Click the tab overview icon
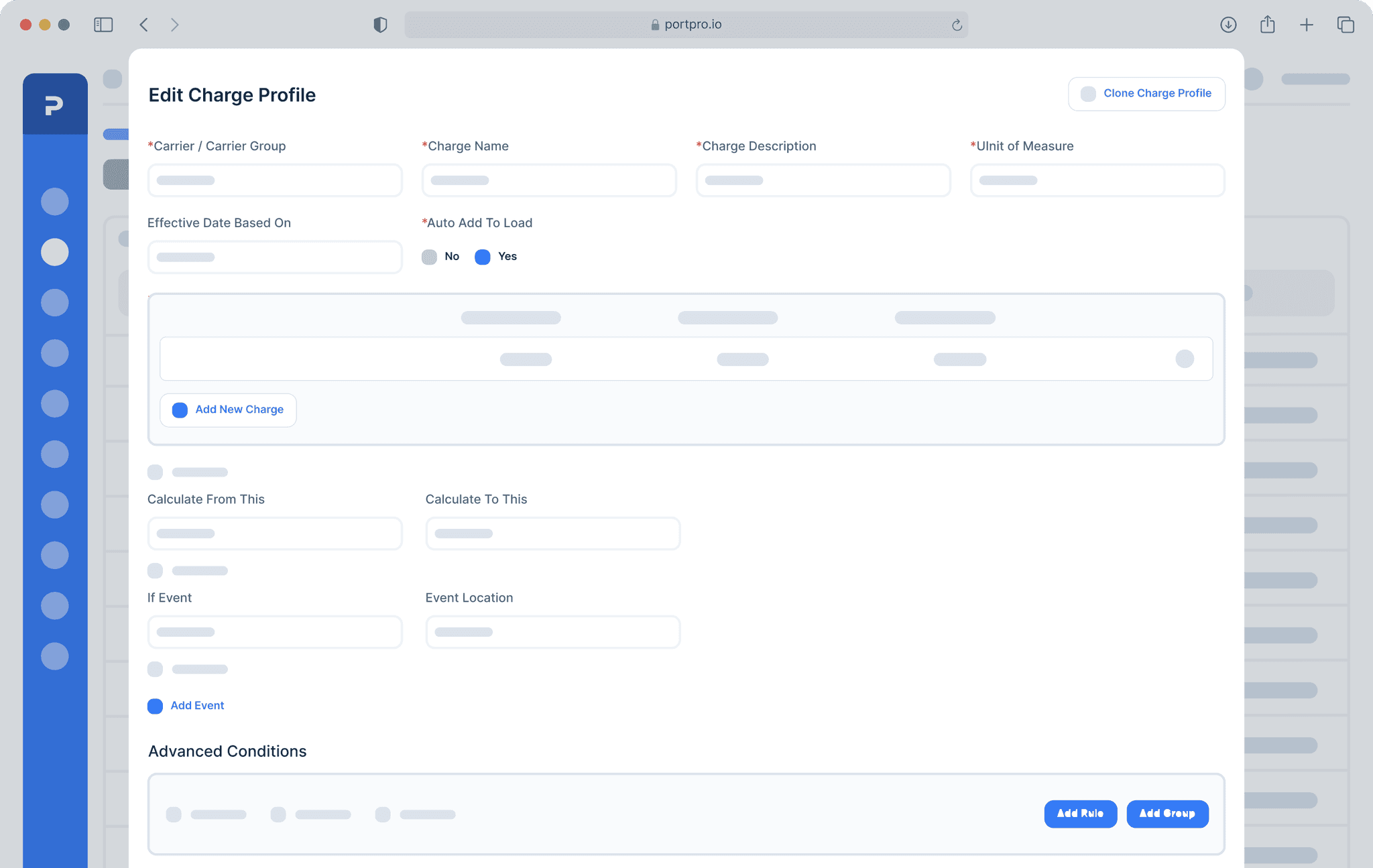 click(1345, 25)
